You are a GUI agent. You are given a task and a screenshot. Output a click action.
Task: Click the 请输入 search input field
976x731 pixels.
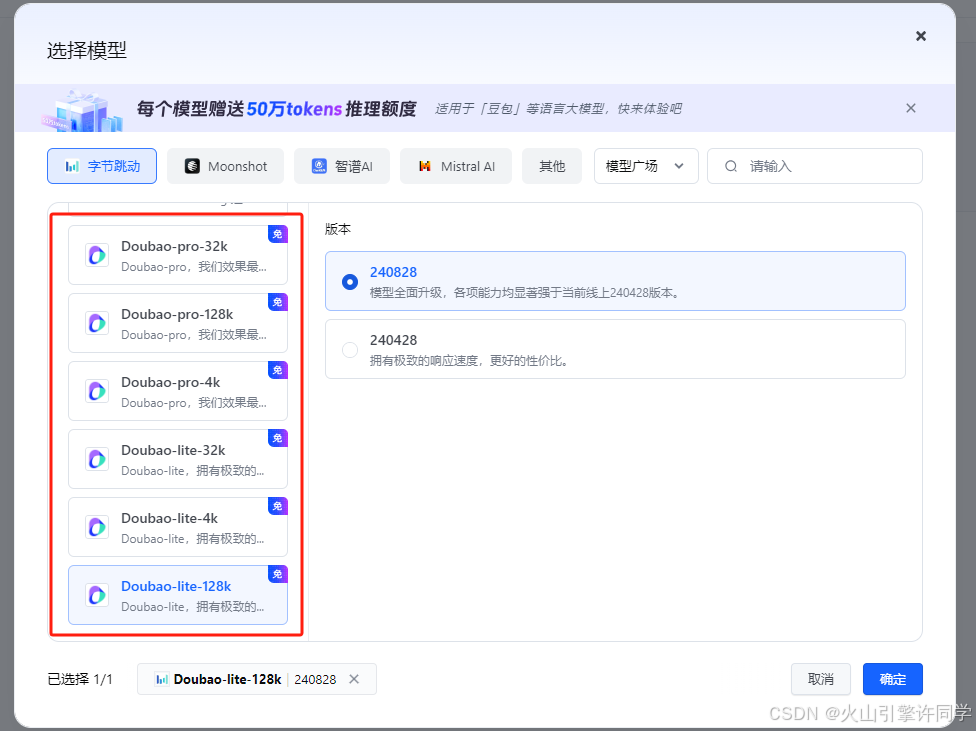(815, 166)
